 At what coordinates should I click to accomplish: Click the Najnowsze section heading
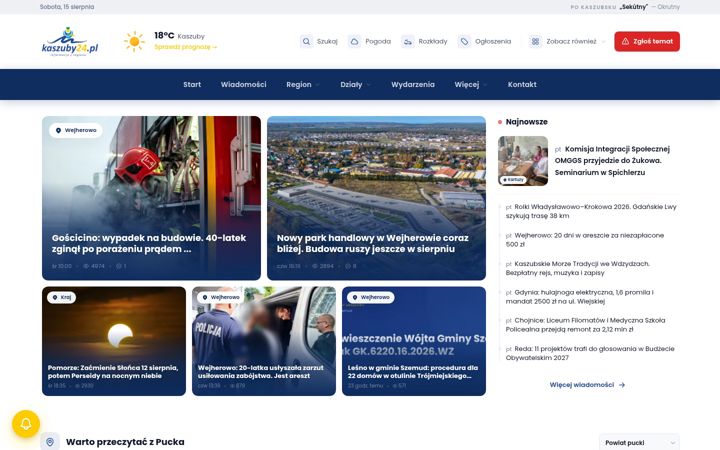pyautogui.click(x=526, y=122)
